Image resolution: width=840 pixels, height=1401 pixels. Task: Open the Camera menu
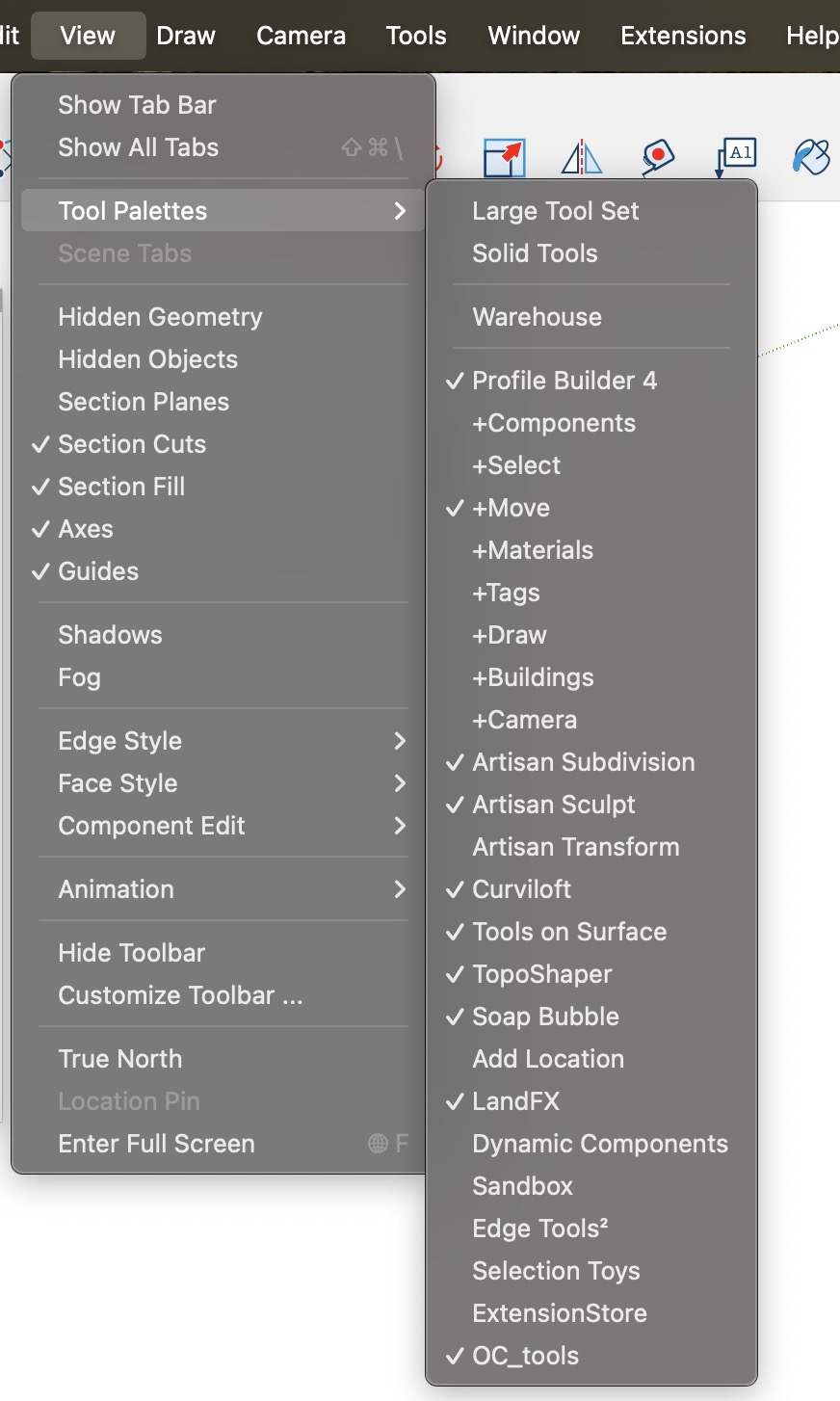[x=301, y=36]
